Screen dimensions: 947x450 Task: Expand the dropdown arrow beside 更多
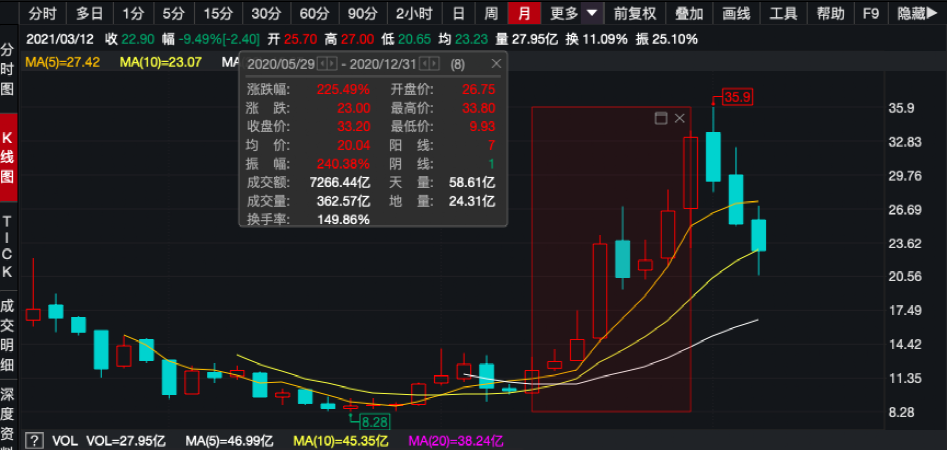(x=592, y=13)
